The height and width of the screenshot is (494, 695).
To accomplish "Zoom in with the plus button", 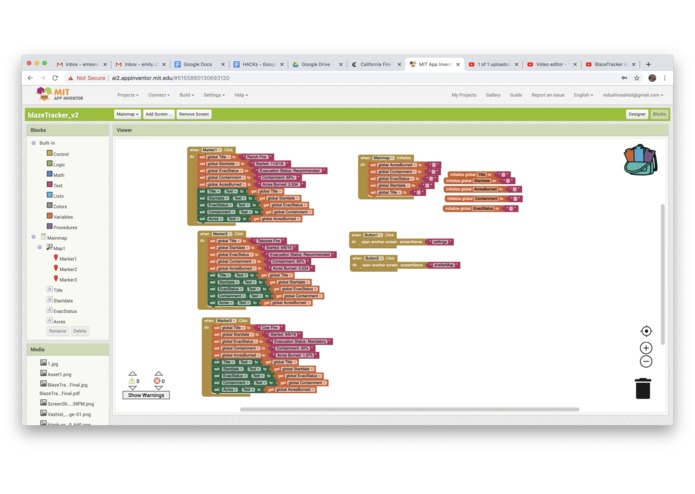I will point(646,348).
